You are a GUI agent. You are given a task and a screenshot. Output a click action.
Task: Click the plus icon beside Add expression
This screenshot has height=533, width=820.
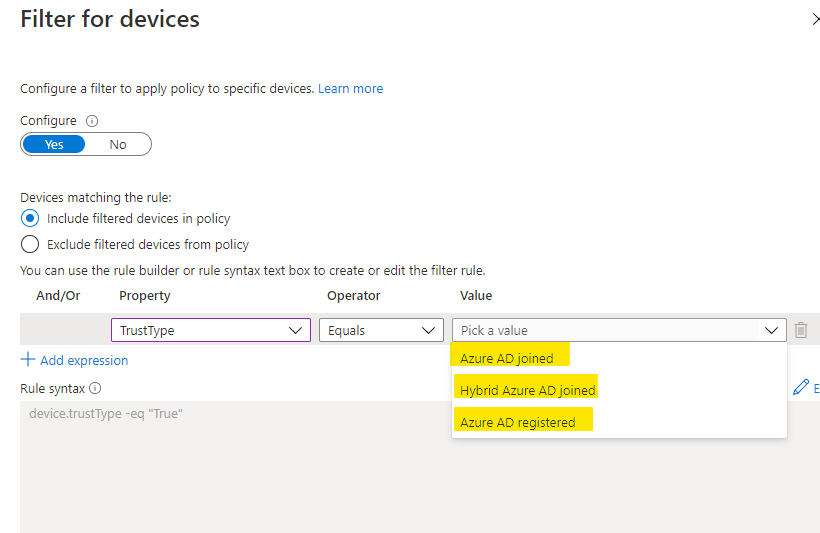tap(28, 359)
